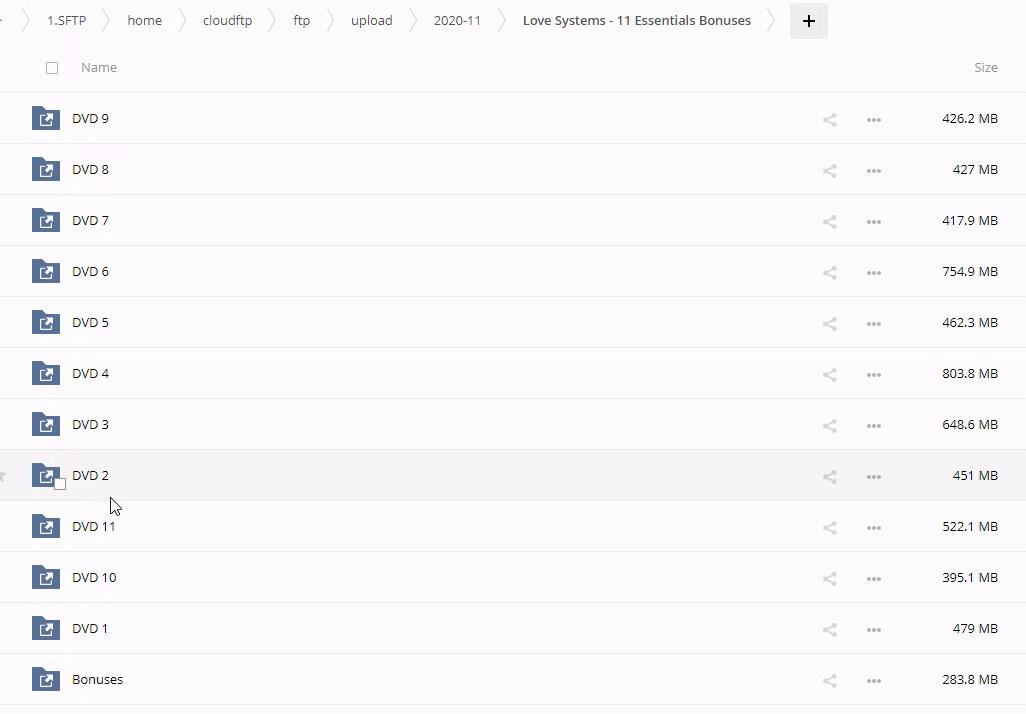Favorite DVD 2 using the star icon

pyautogui.click(x=3, y=476)
